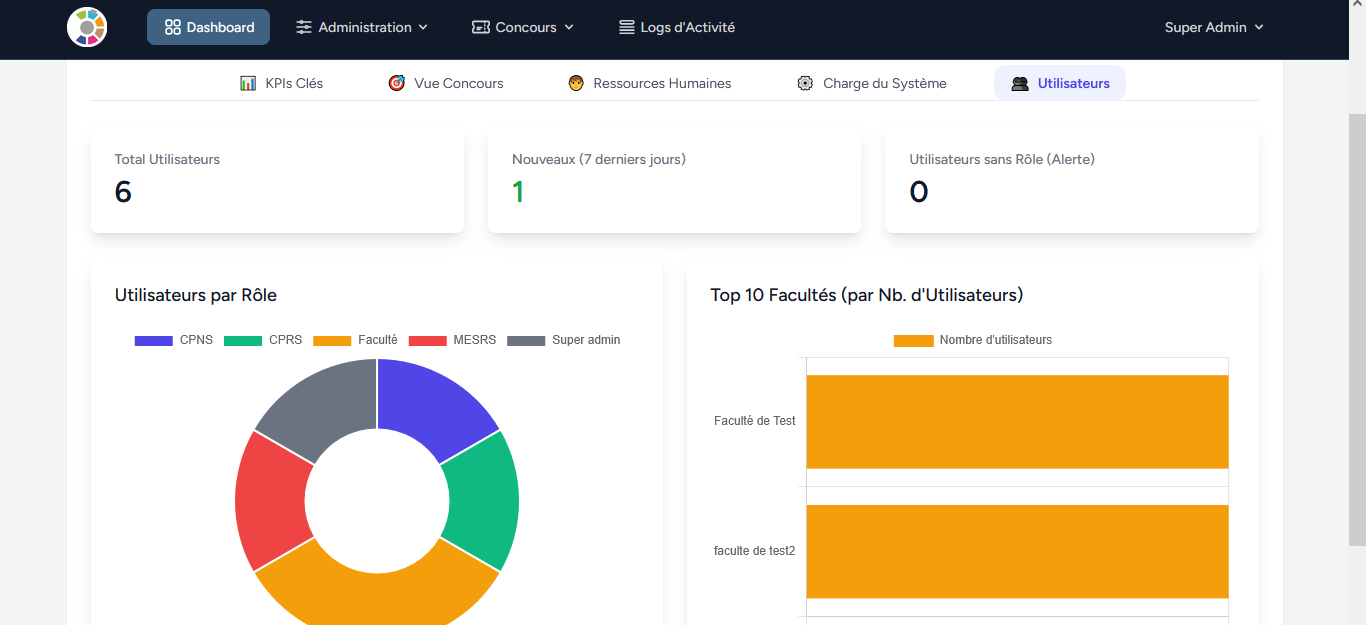Toggle Faculté legend item visibility

pos(355,340)
